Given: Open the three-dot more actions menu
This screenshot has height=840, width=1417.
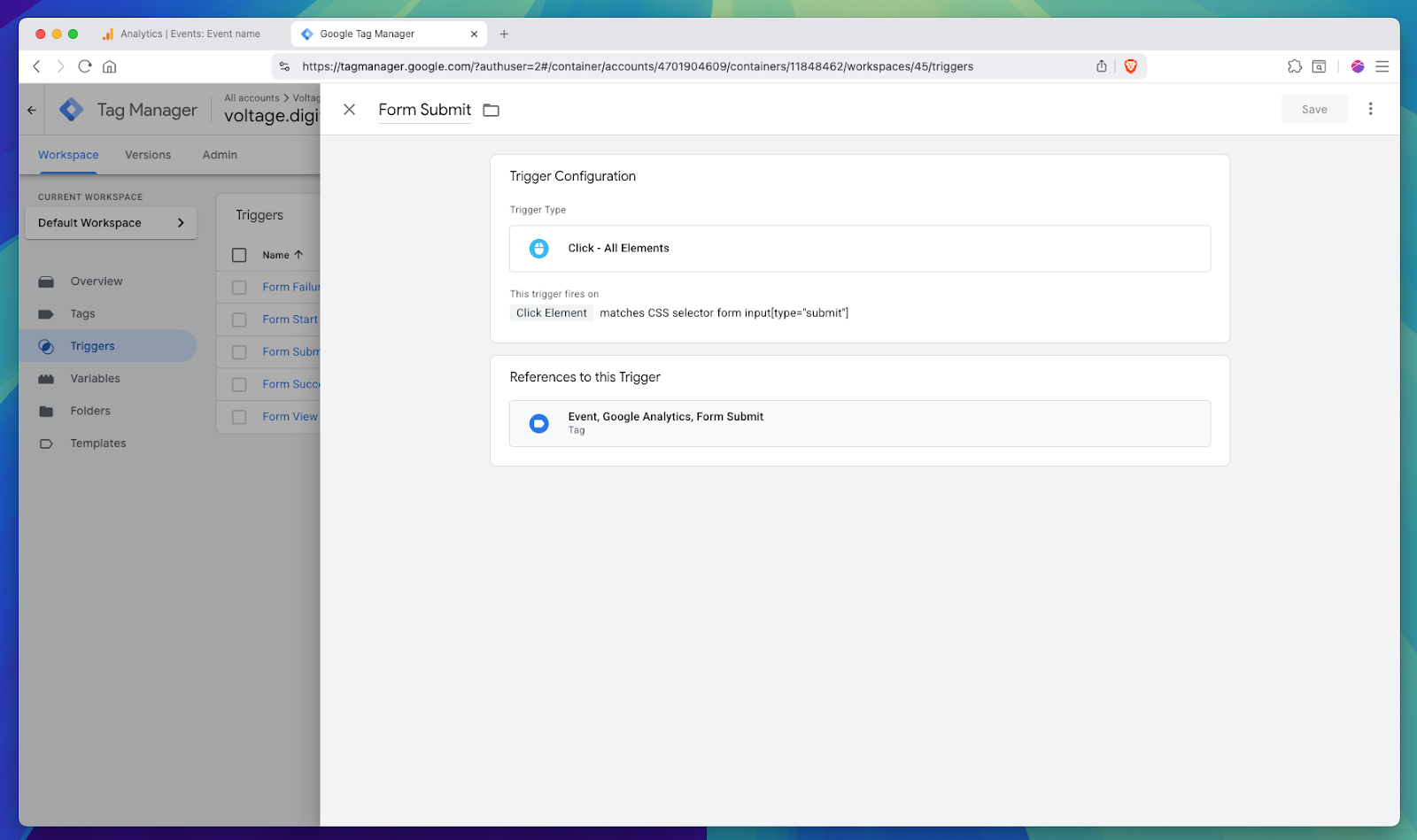Looking at the screenshot, I should point(1370,109).
